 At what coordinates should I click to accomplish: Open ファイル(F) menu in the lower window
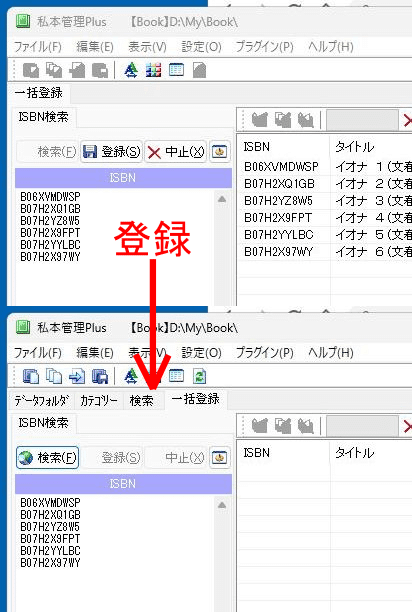38,353
